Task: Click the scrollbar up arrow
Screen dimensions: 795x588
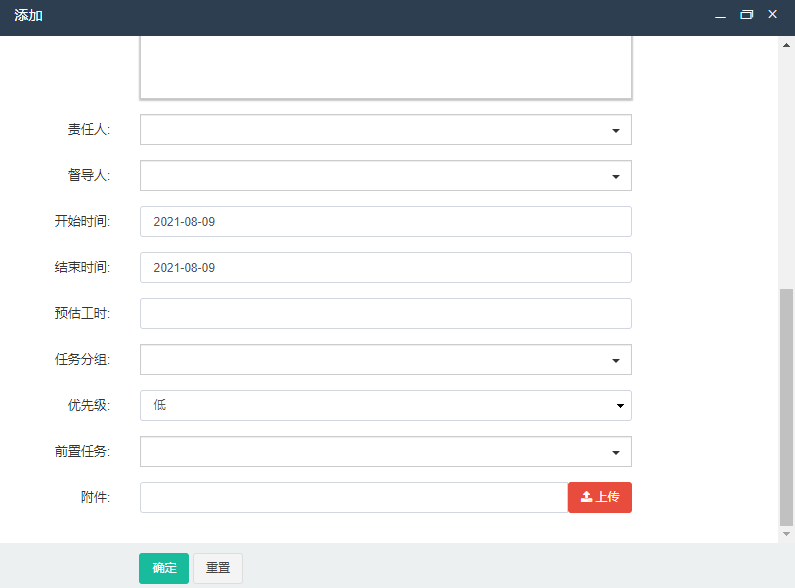Action: (x=786, y=45)
